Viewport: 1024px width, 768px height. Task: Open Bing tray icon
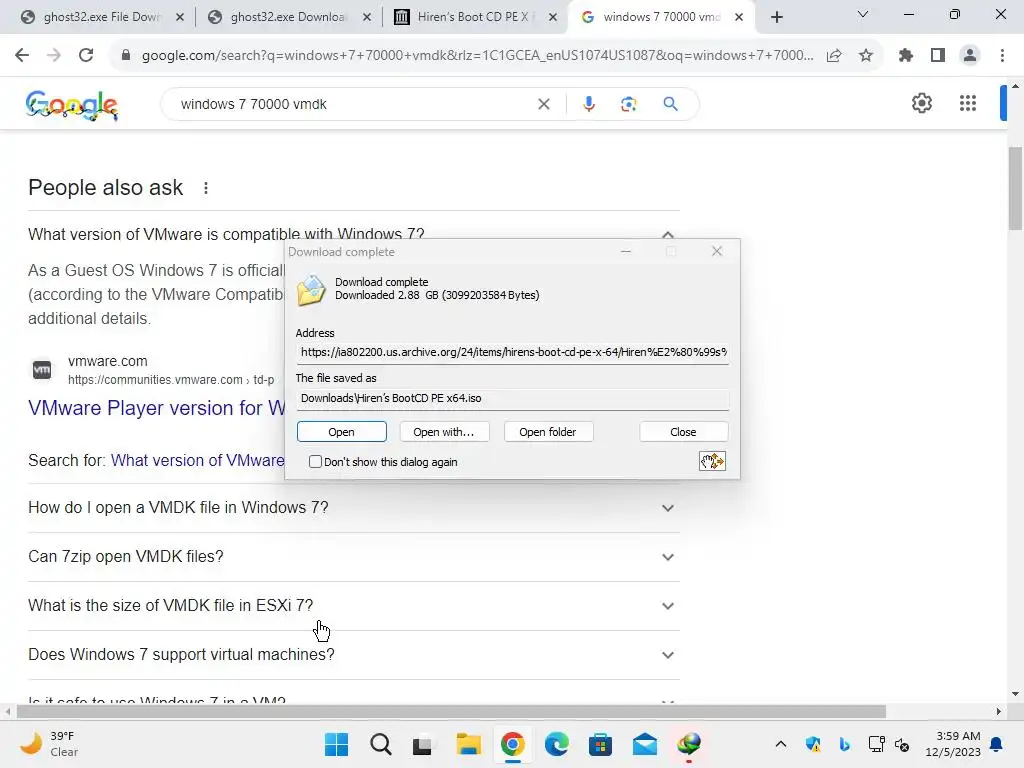(x=844, y=744)
